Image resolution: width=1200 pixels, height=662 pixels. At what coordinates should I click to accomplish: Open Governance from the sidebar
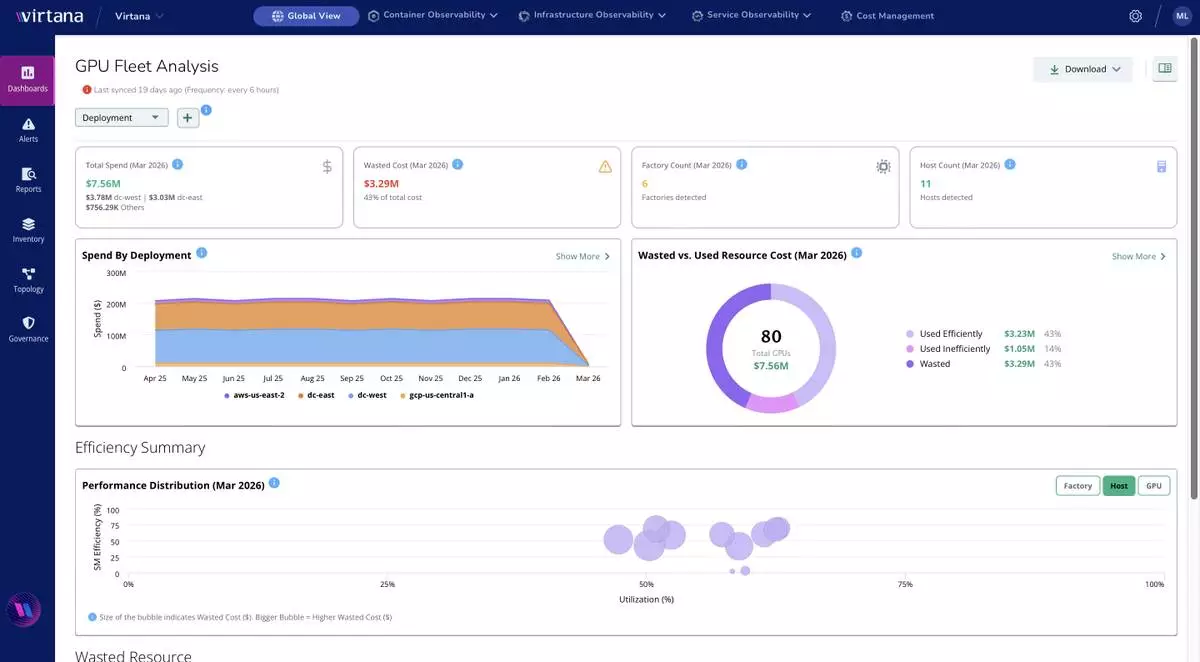click(28, 328)
